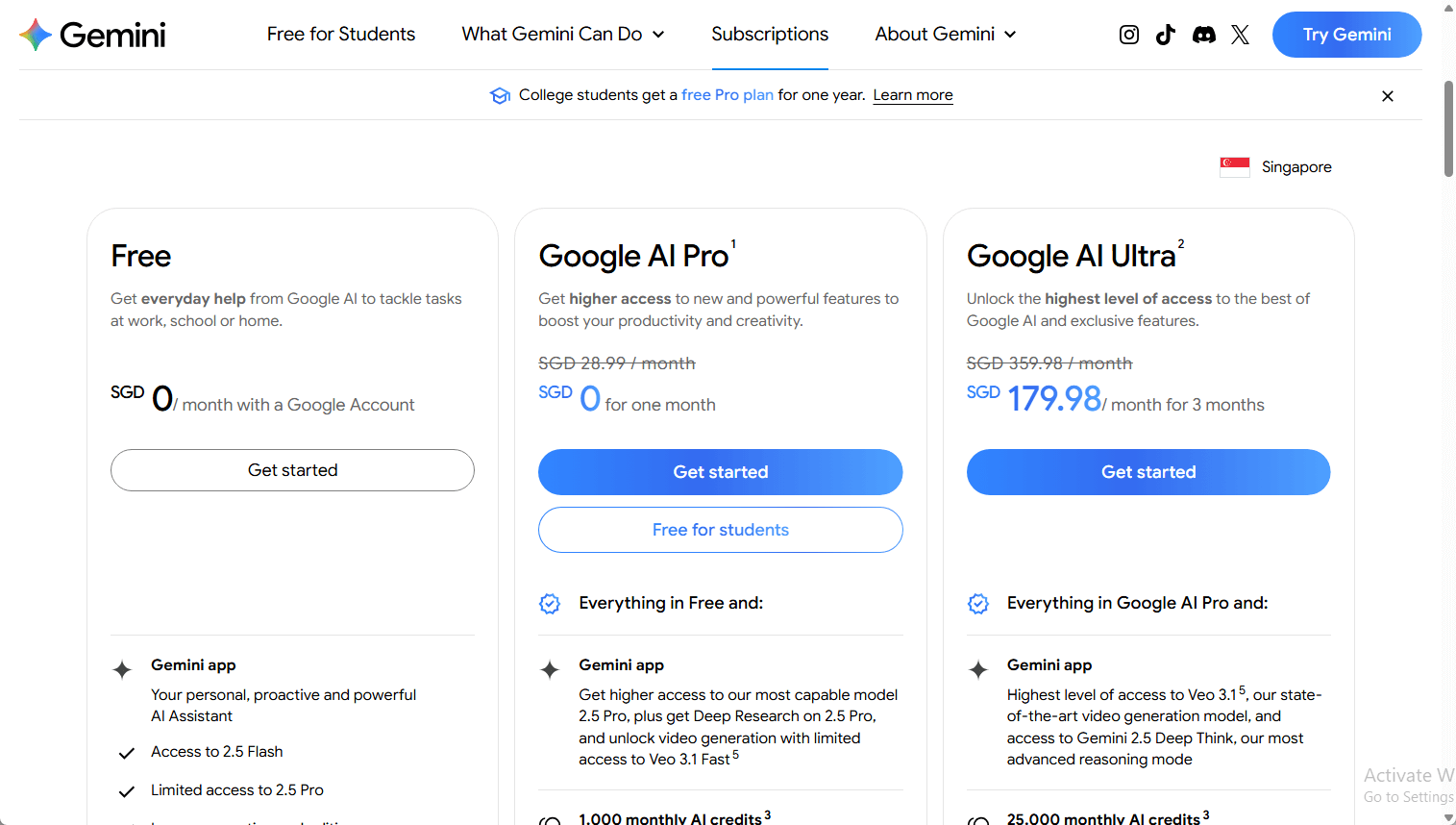Image resolution: width=1456 pixels, height=825 pixels.
Task: Expand the What Gemini Can Do menu
Action: tap(562, 34)
